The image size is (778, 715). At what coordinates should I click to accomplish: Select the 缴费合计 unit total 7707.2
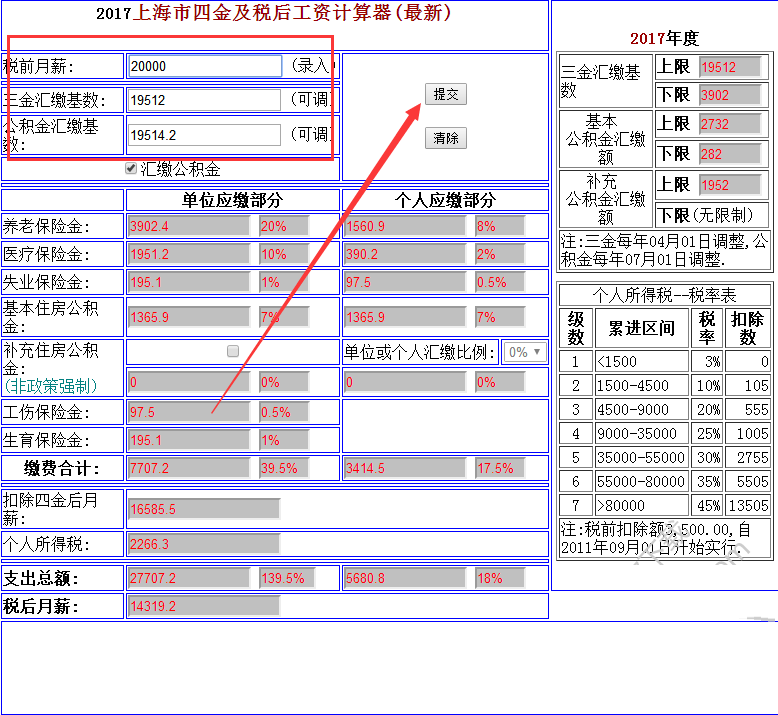click(189, 468)
